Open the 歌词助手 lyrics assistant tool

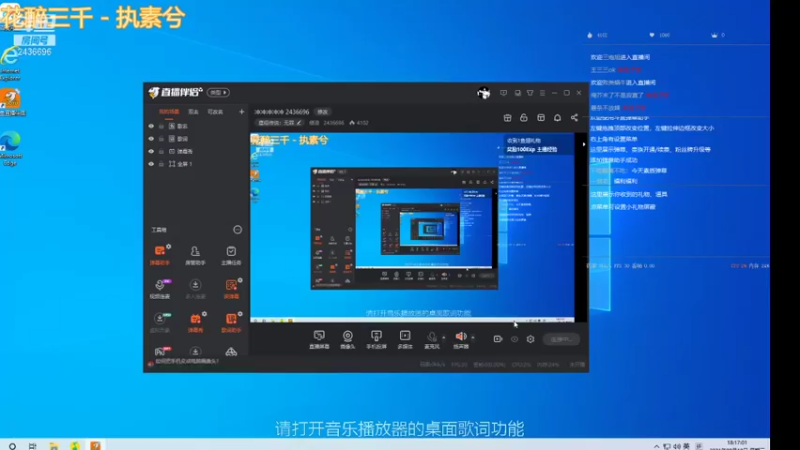coord(231,322)
